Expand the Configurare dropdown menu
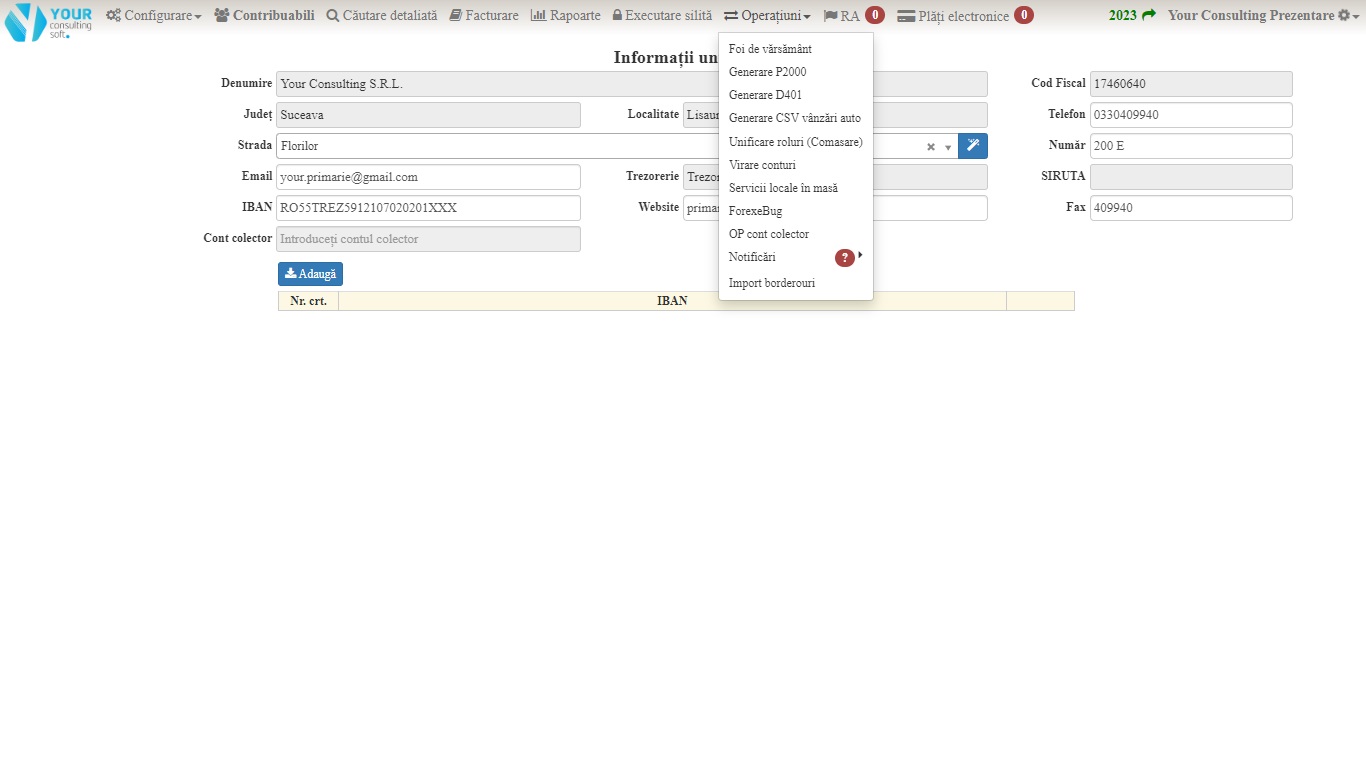 [x=154, y=16]
